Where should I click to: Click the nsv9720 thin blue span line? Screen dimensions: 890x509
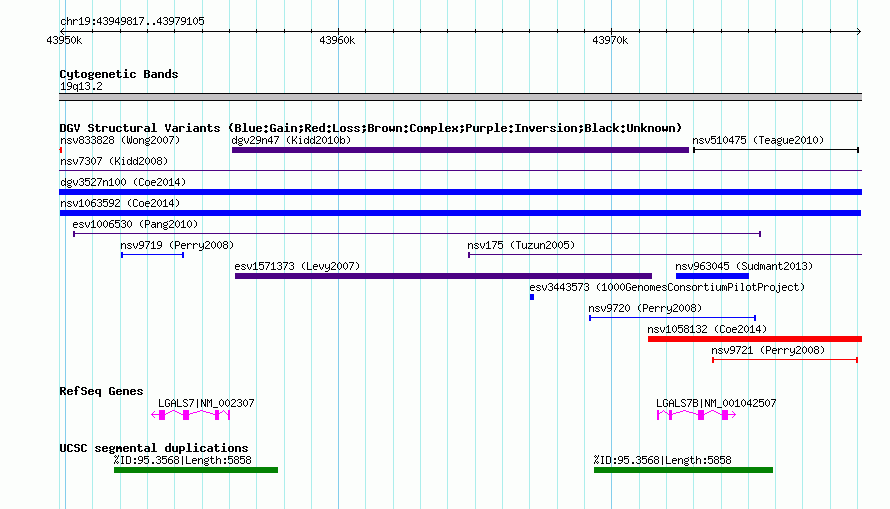(x=673, y=318)
